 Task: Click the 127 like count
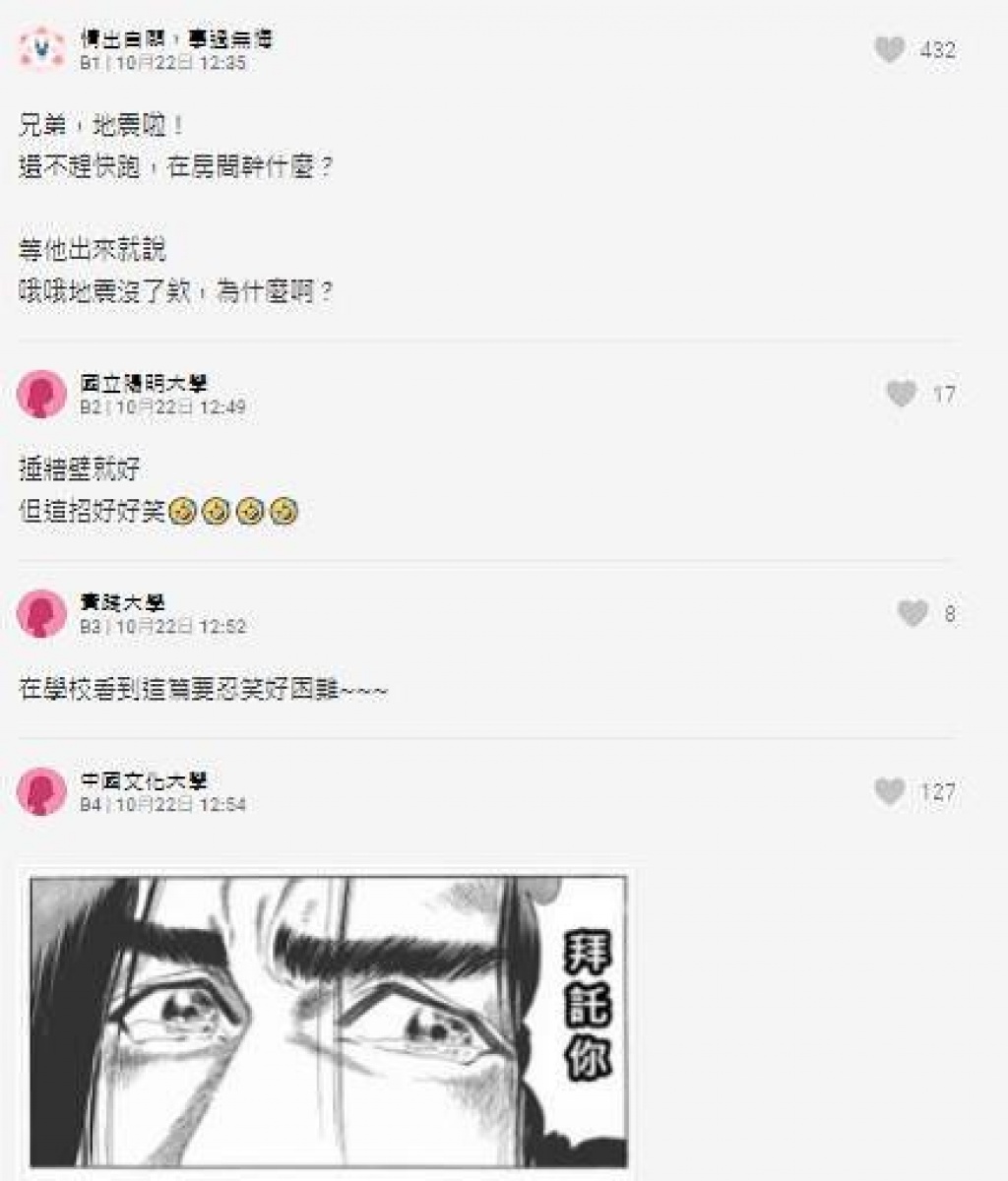coord(937,792)
